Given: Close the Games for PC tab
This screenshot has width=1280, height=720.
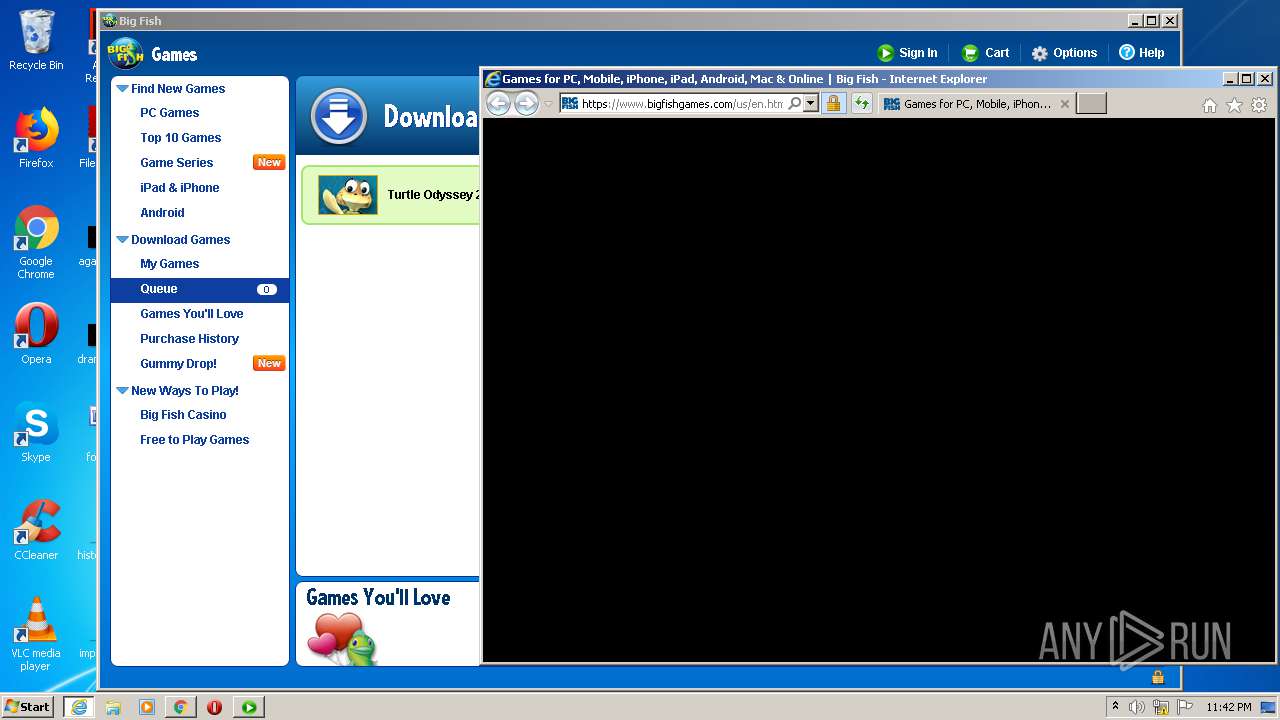Looking at the screenshot, I should 1065,104.
